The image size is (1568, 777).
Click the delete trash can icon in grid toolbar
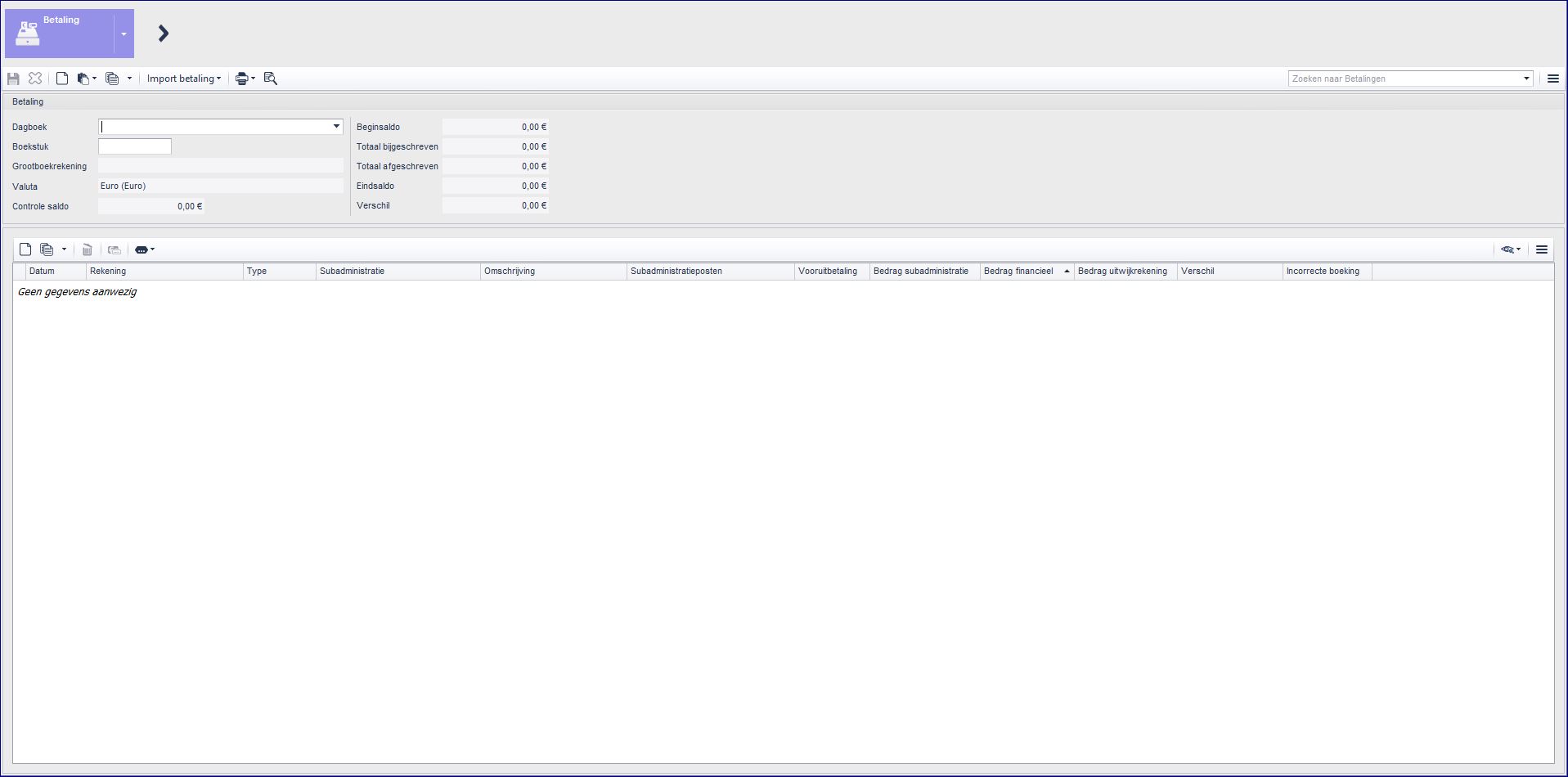tap(88, 249)
